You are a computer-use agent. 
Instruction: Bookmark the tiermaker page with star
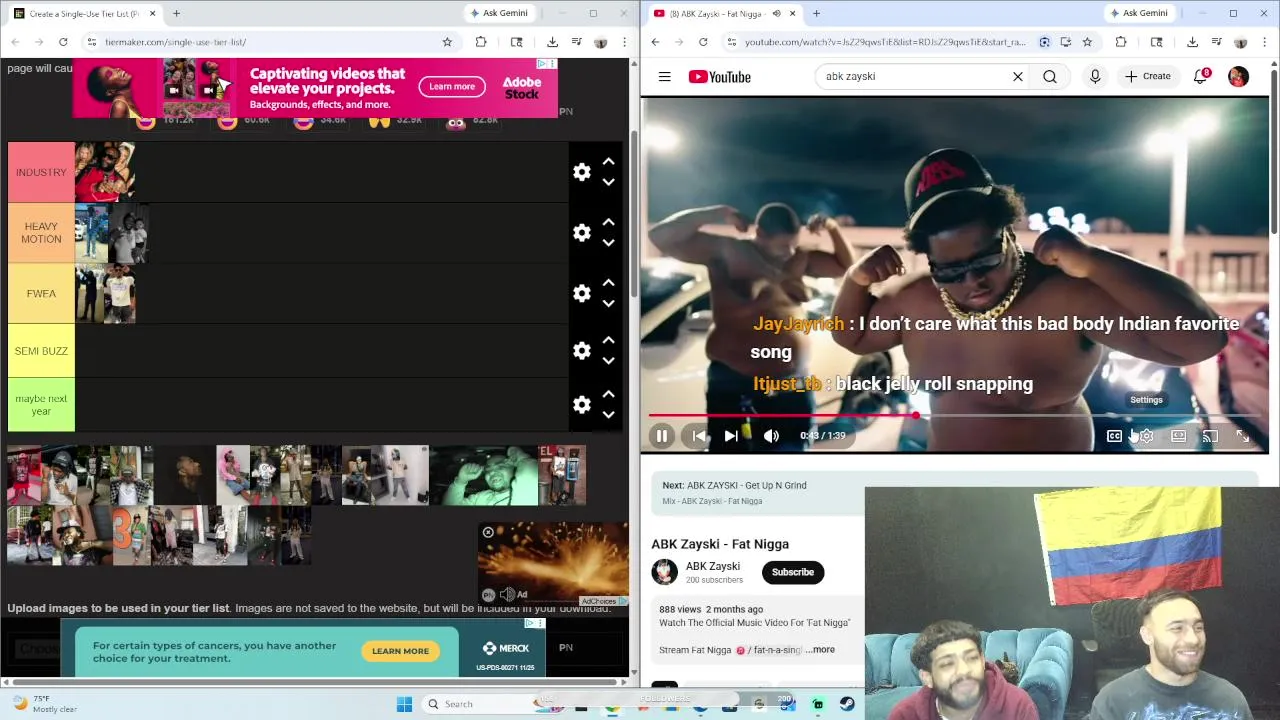[447, 42]
